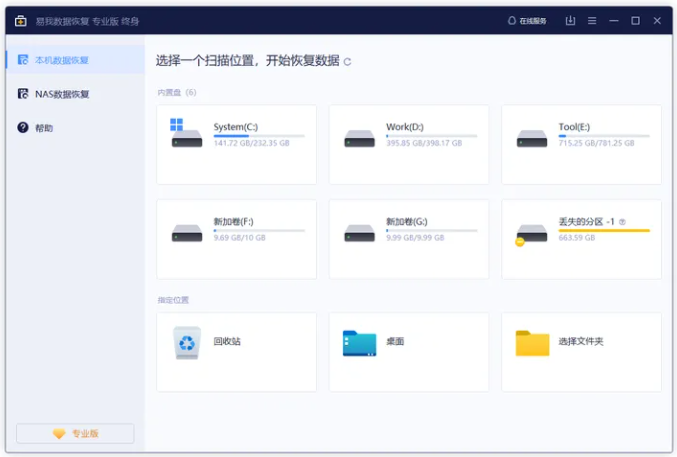Click the info question mark next to 丢失的分区
The height and width of the screenshot is (457, 677).
click(x=622, y=222)
